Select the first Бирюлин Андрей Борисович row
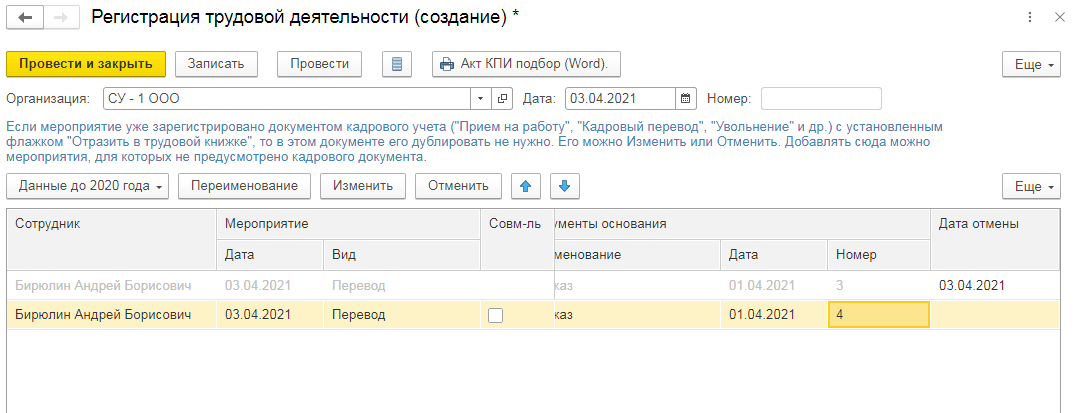Viewport: 1077px width, 413px height. pos(110,285)
